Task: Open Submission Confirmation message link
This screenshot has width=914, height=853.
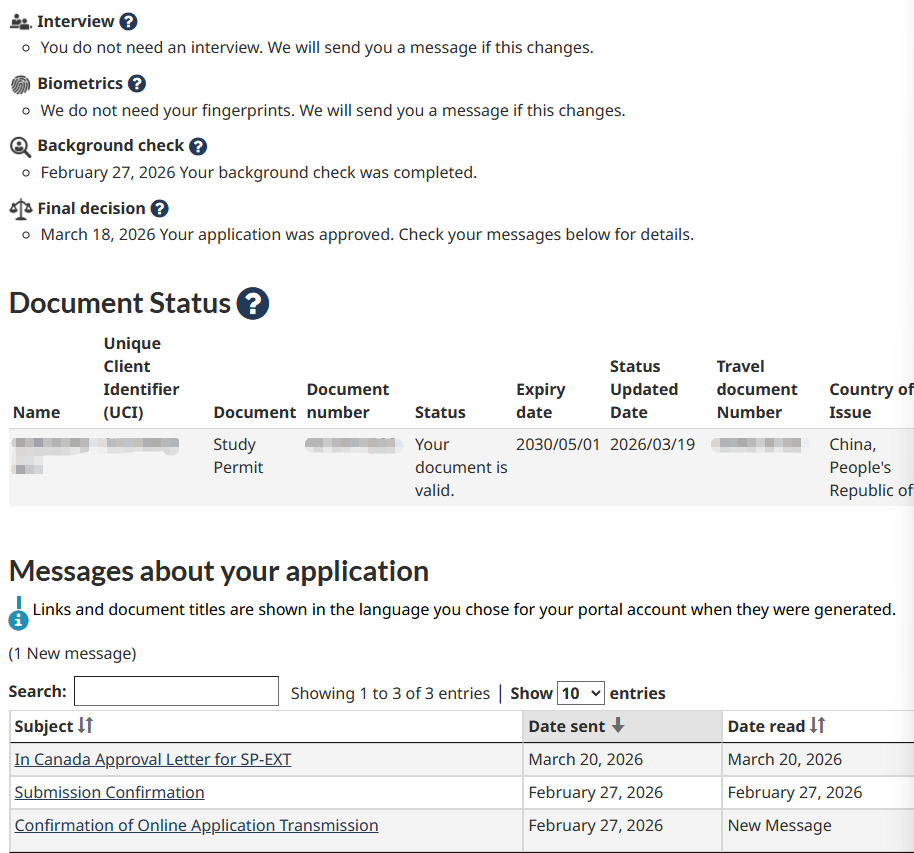Action: coord(109,793)
